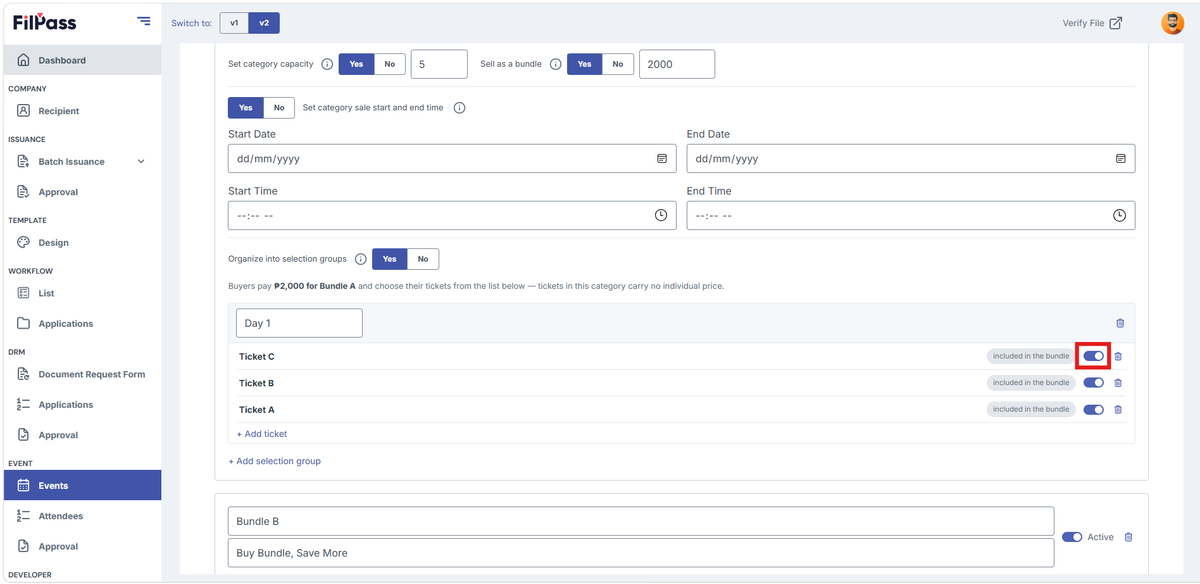Image resolution: width=1200 pixels, height=584 pixels.
Task: Edit the Day 1 group name field
Action: click(x=300, y=323)
